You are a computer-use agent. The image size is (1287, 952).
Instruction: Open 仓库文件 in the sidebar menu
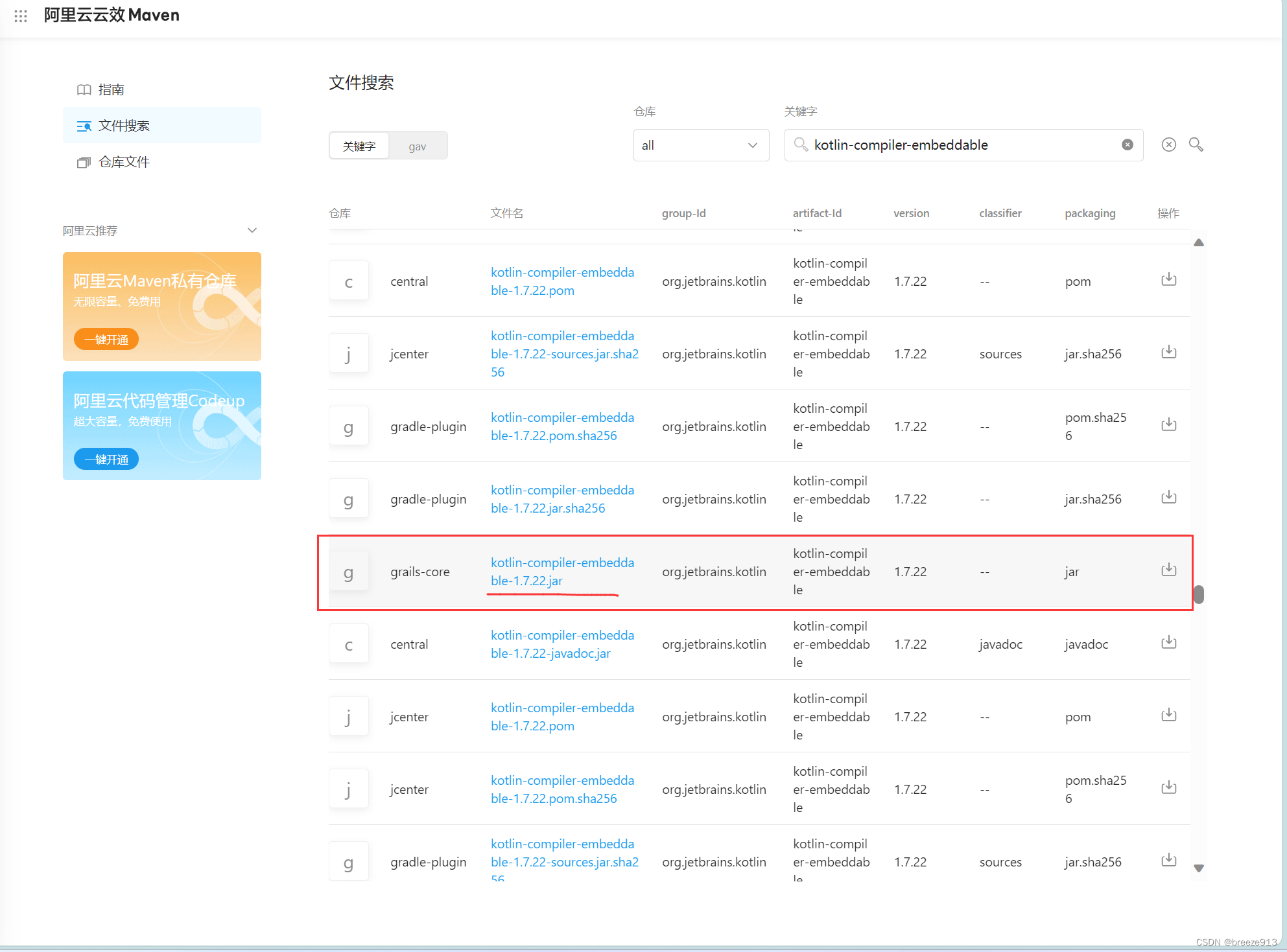coord(124,162)
